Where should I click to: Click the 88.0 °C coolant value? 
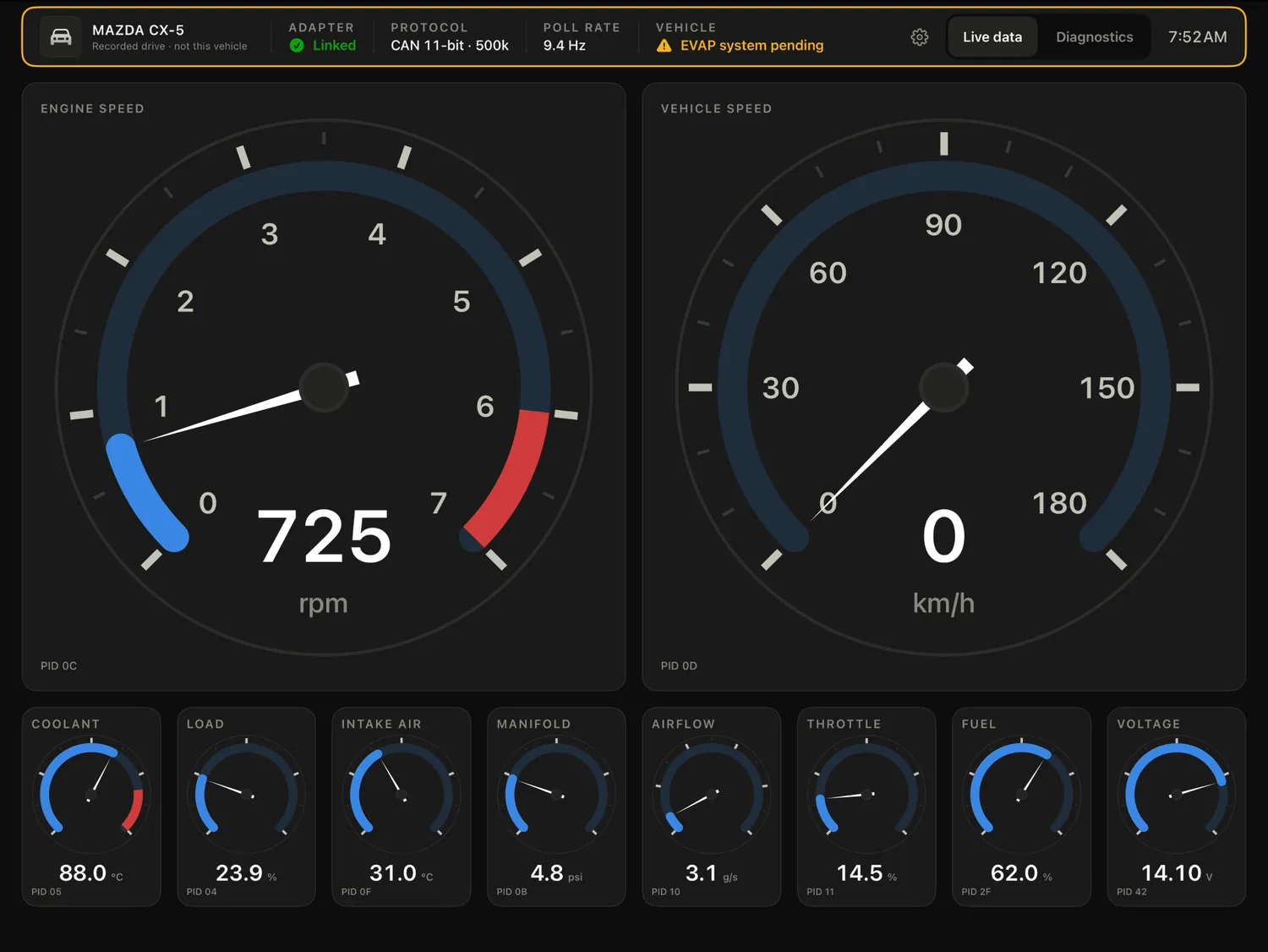pyautogui.click(x=91, y=873)
